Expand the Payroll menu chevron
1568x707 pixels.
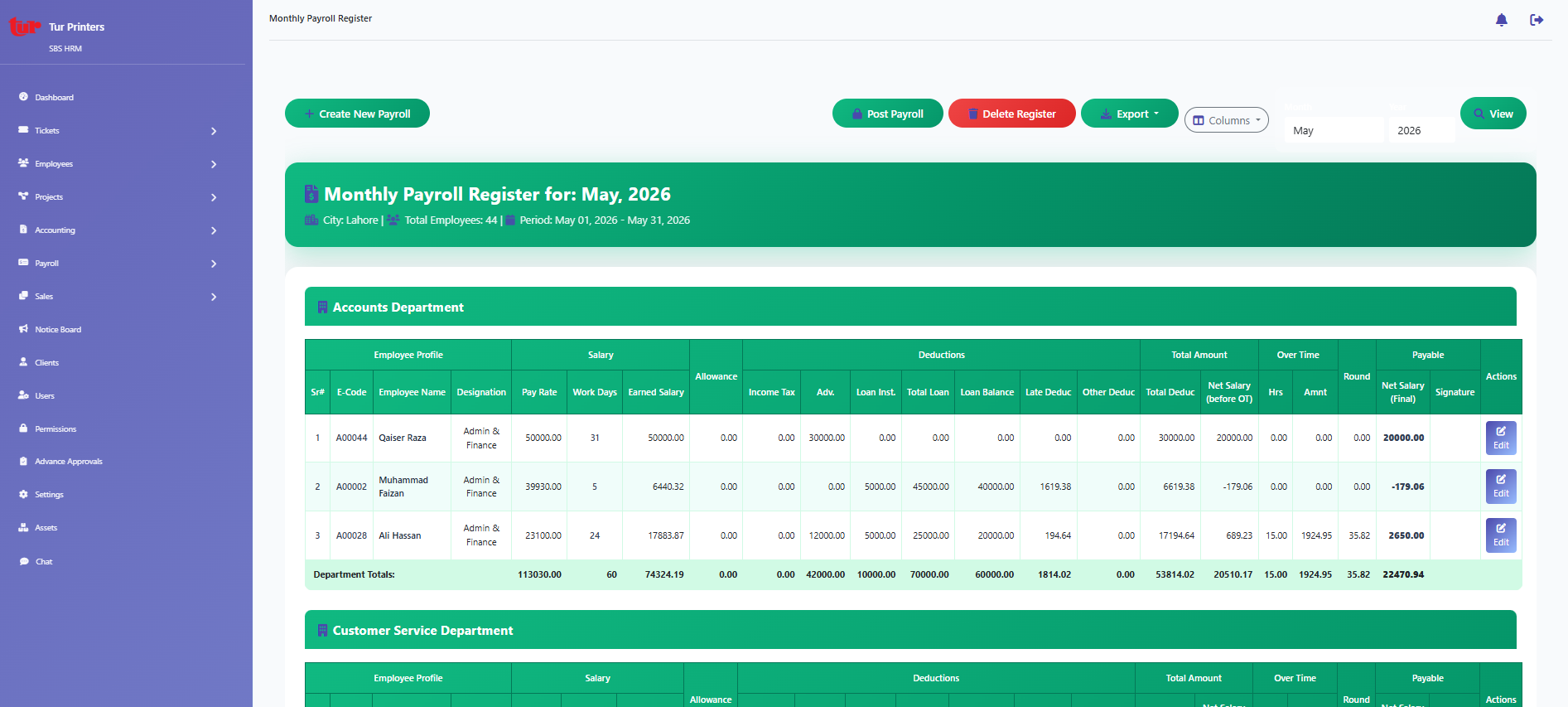[x=214, y=264]
